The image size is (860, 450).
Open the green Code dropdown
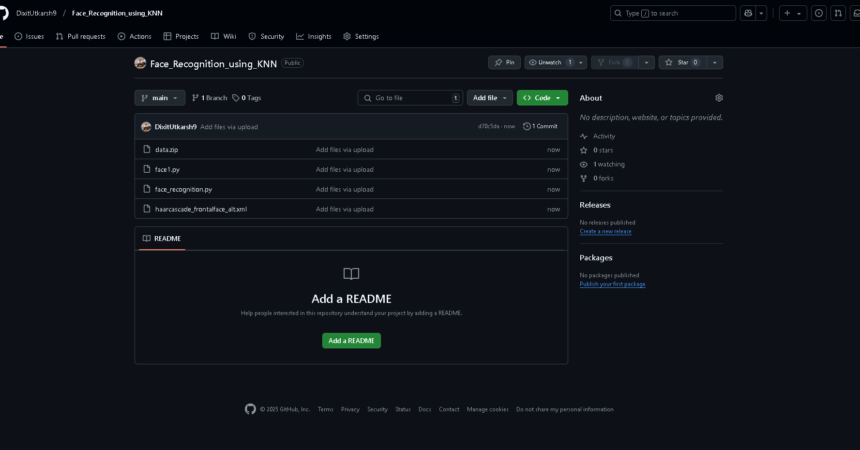(542, 98)
